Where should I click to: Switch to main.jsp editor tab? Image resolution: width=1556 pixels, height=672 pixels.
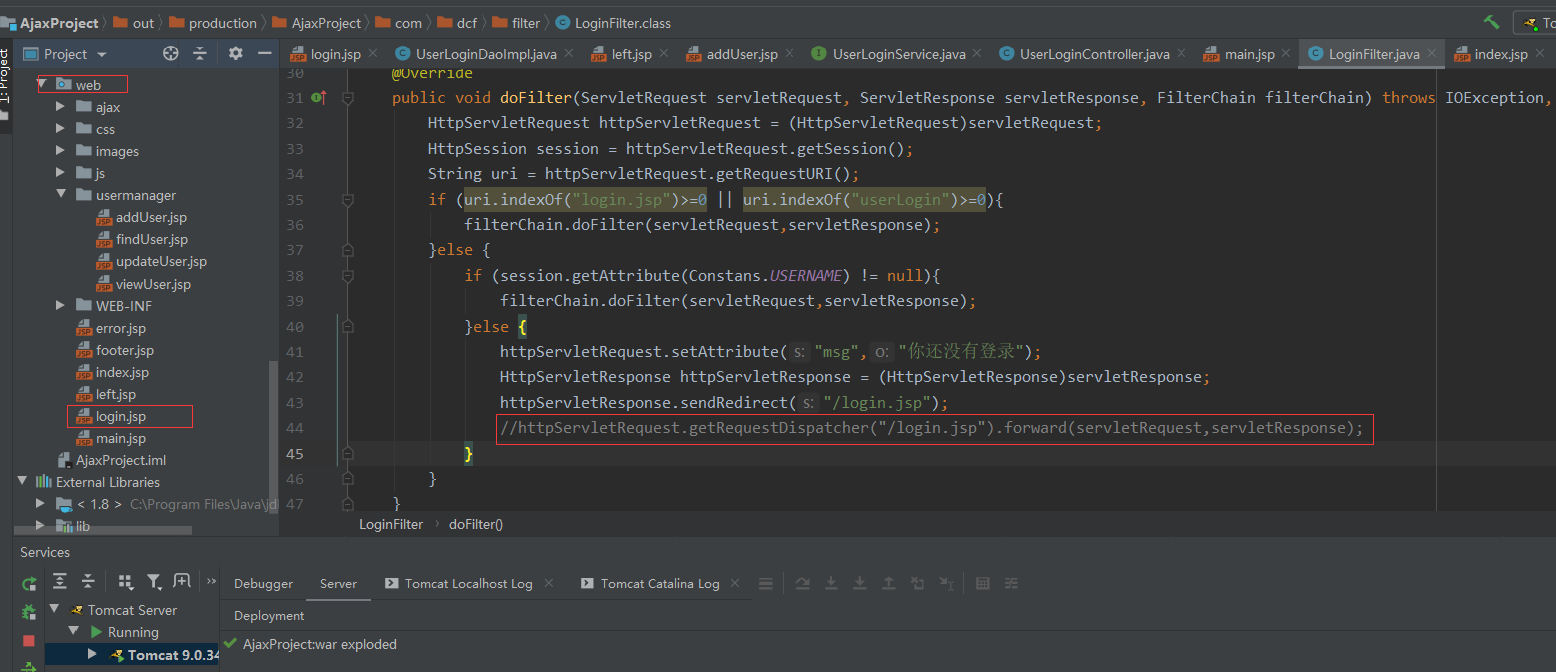click(1250, 54)
